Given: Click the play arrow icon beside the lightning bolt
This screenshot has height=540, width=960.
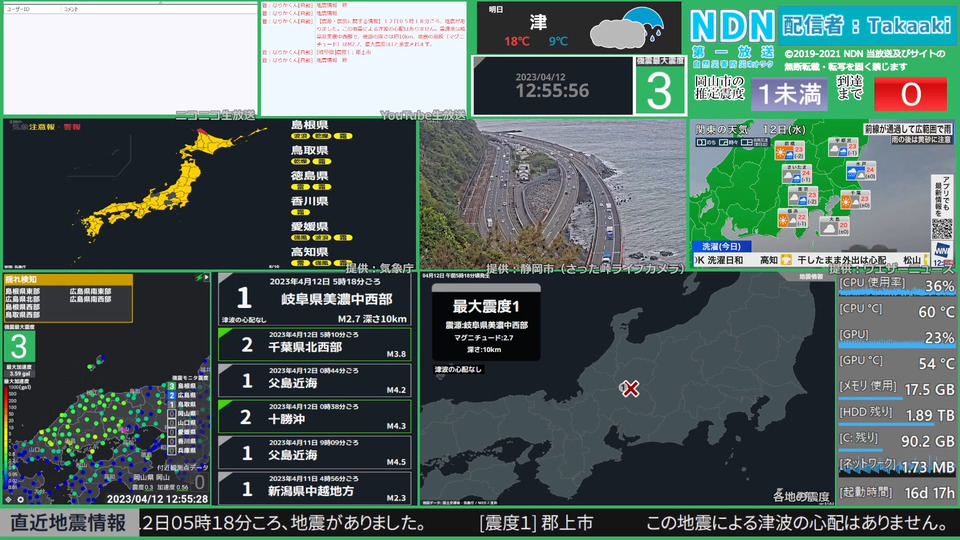Looking at the screenshot, I should click(206, 277).
